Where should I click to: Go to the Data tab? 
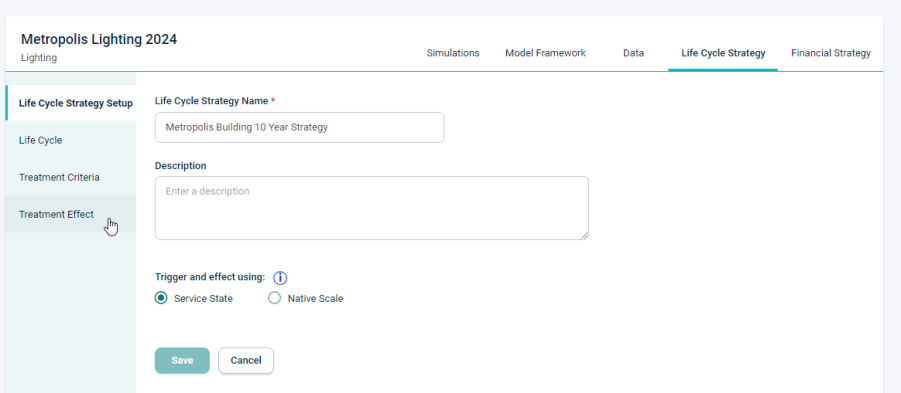point(633,53)
